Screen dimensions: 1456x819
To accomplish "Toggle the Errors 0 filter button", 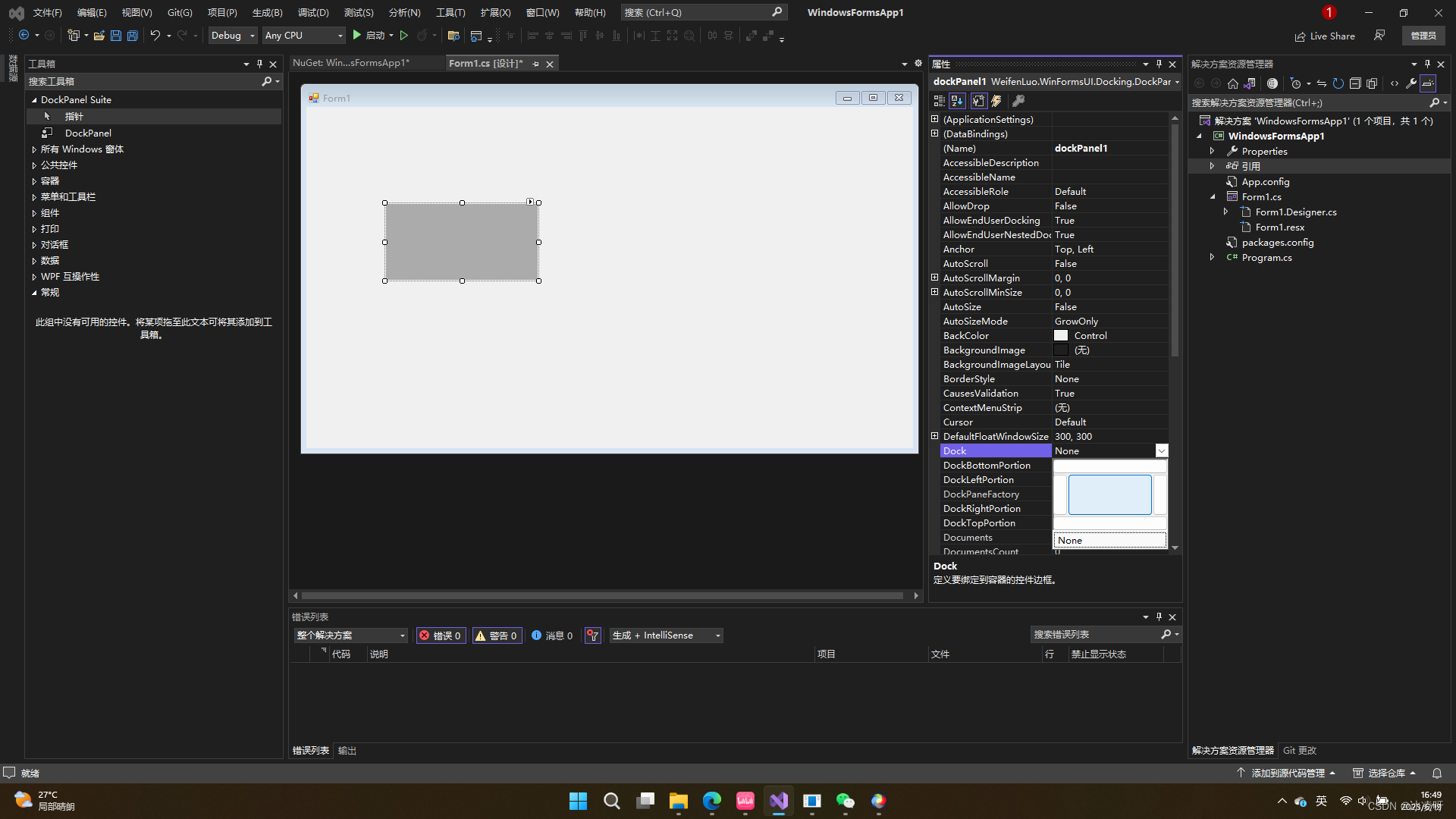I will [441, 635].
